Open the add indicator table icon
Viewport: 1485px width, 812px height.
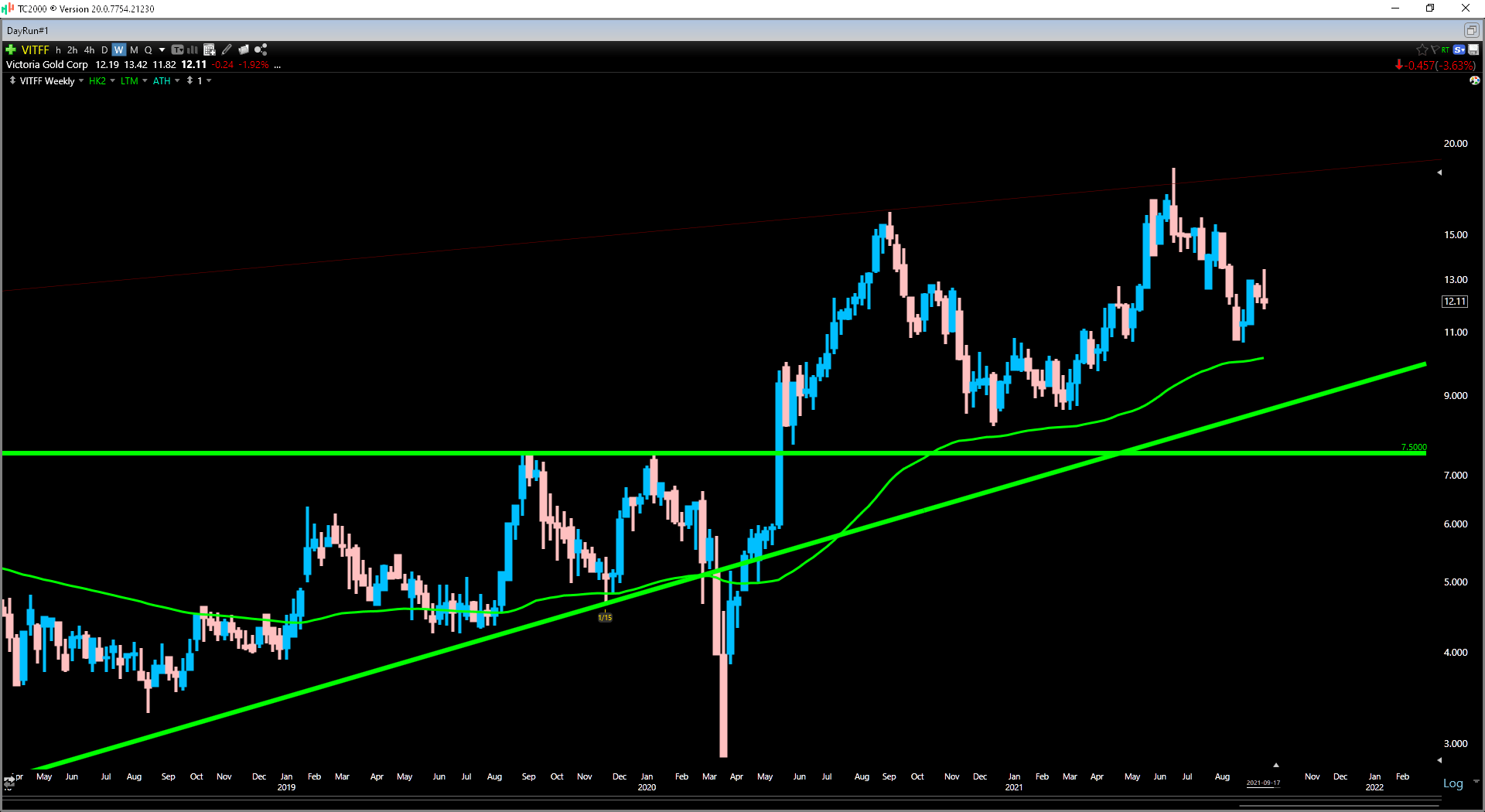(209, 49)
